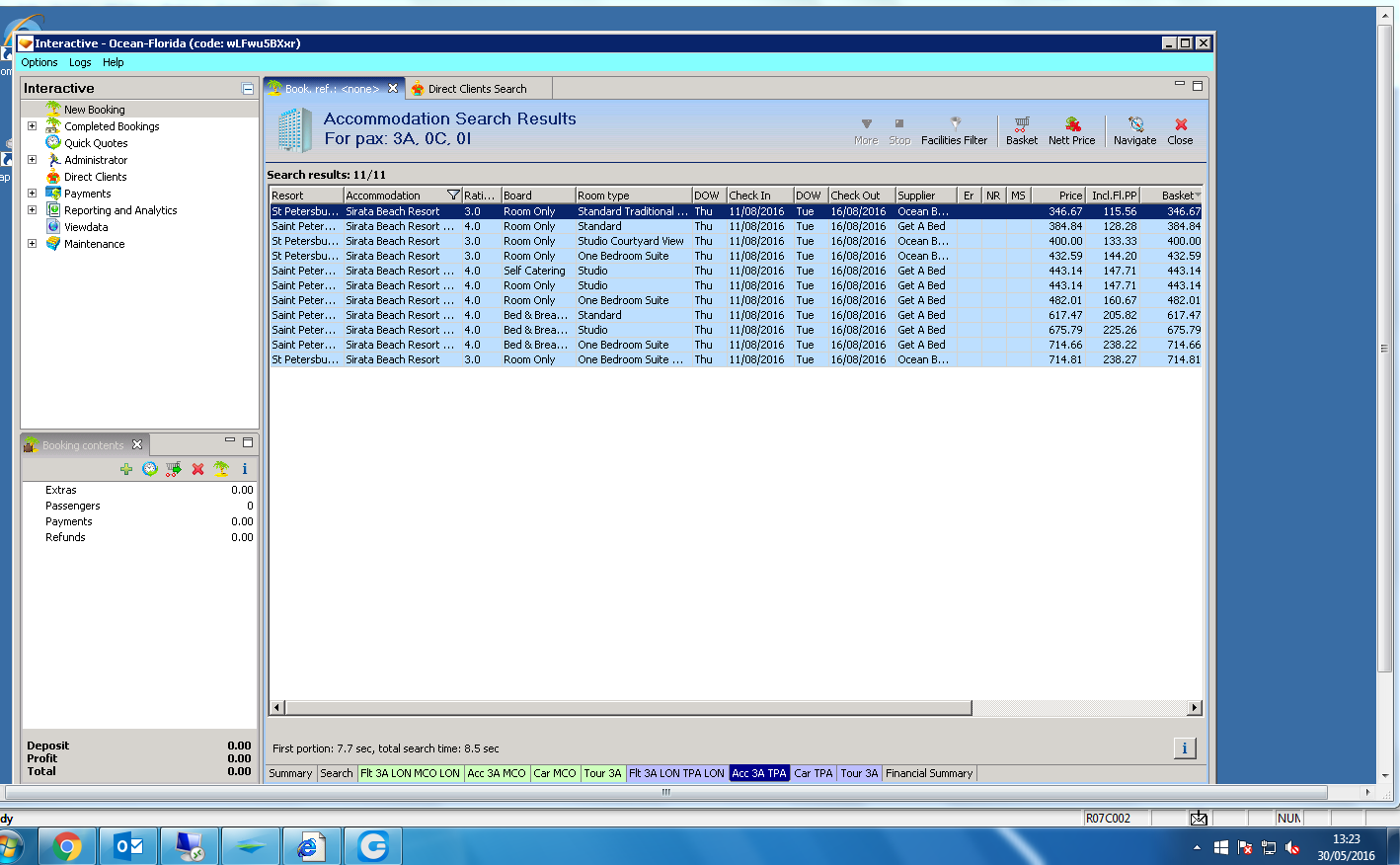Click the blue info icon in Booking contents
The image size is (1400, 865).
(245, 469)
